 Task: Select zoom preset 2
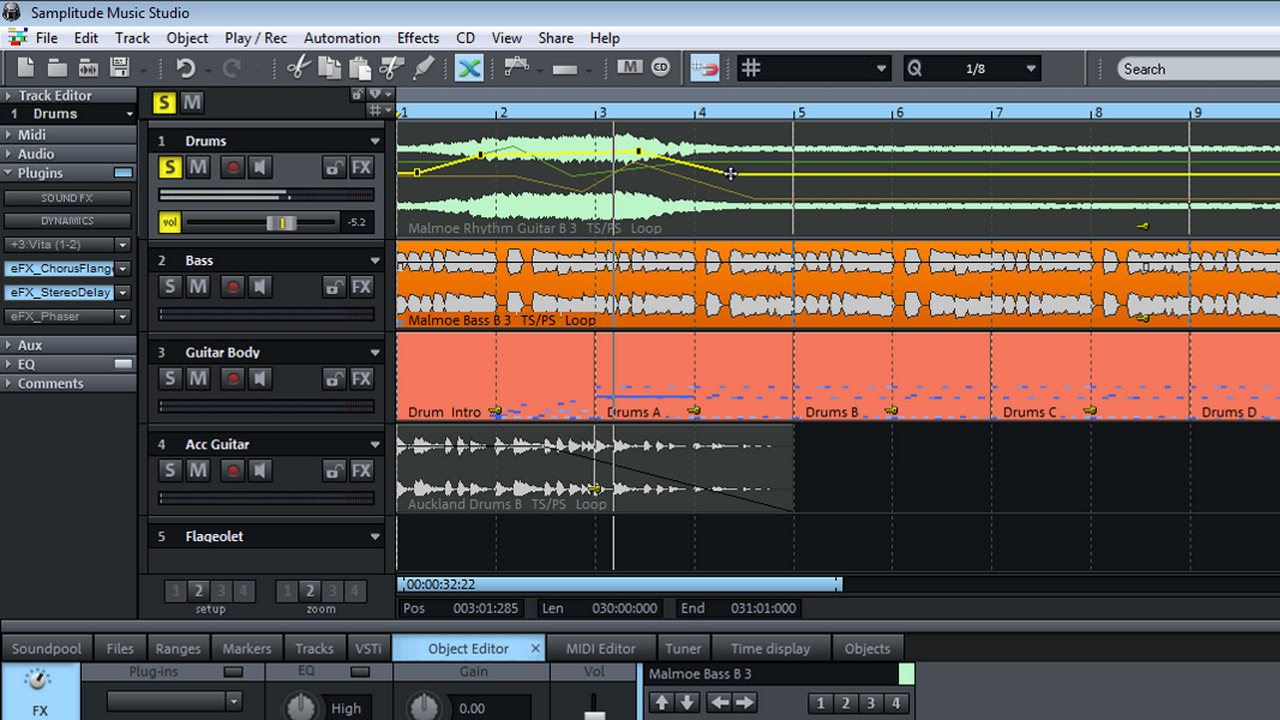click(310, 591)
